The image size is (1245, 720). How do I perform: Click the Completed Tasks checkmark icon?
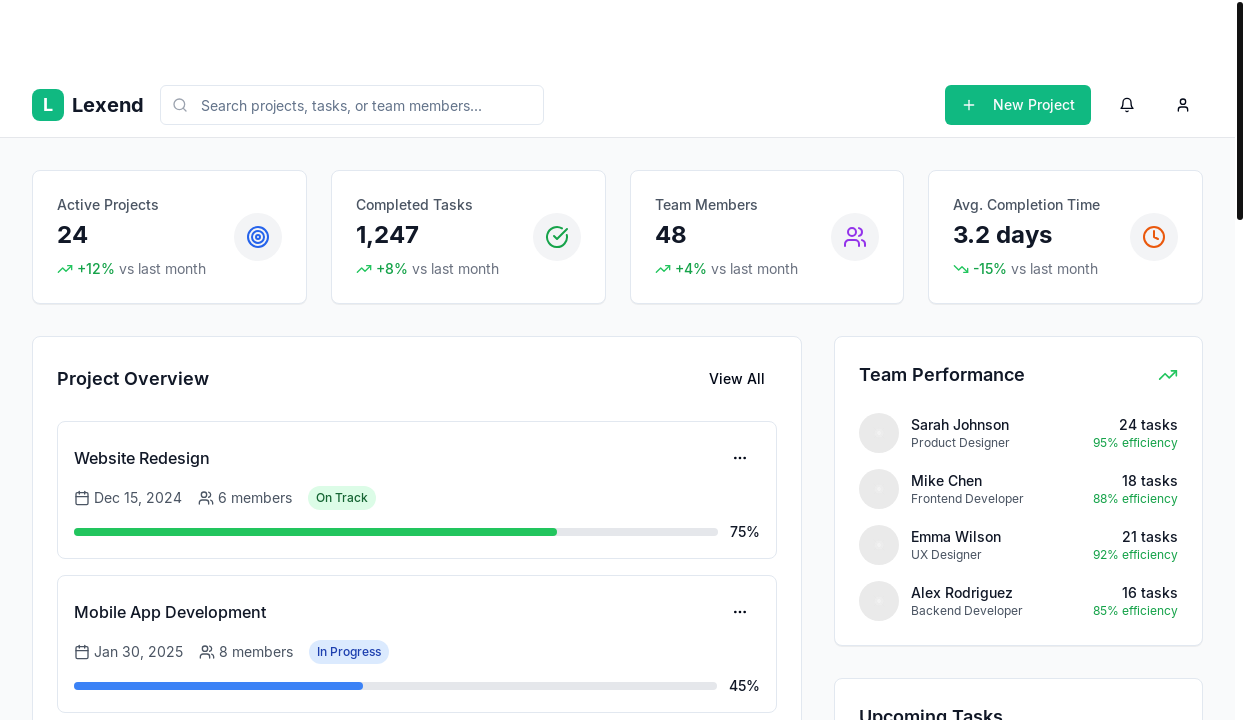click(x=557, y=237)
